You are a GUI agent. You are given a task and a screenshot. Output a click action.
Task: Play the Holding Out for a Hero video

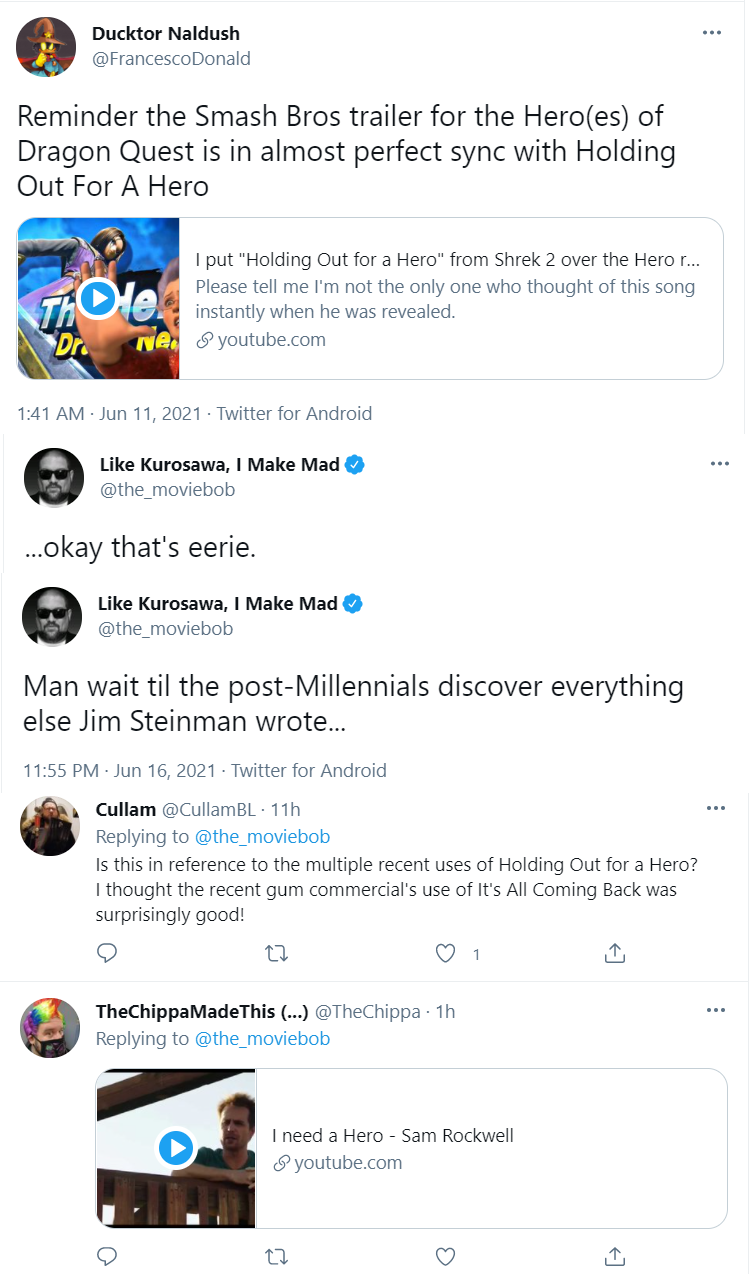[98, 298]
